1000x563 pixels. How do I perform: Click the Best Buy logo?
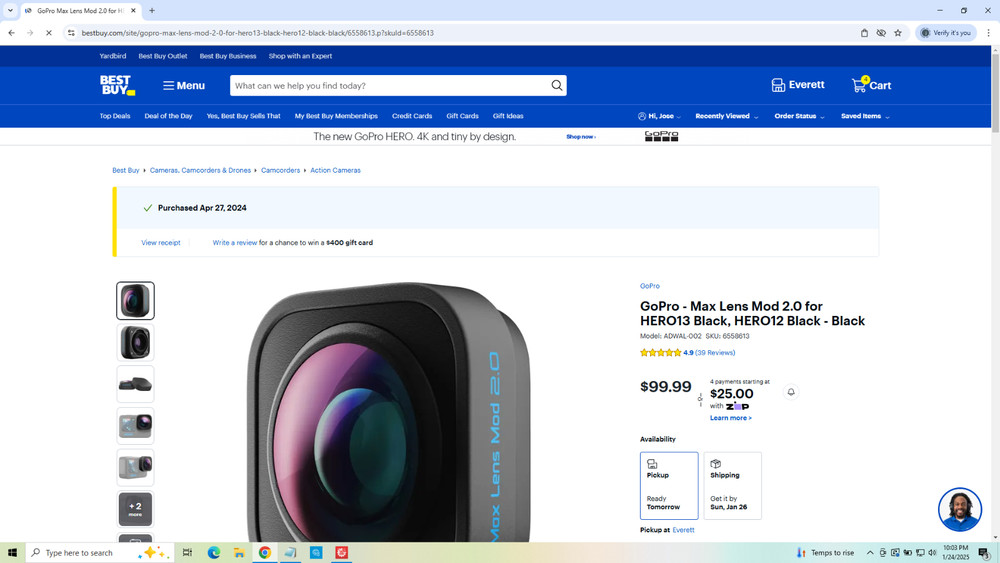point(117,85)
